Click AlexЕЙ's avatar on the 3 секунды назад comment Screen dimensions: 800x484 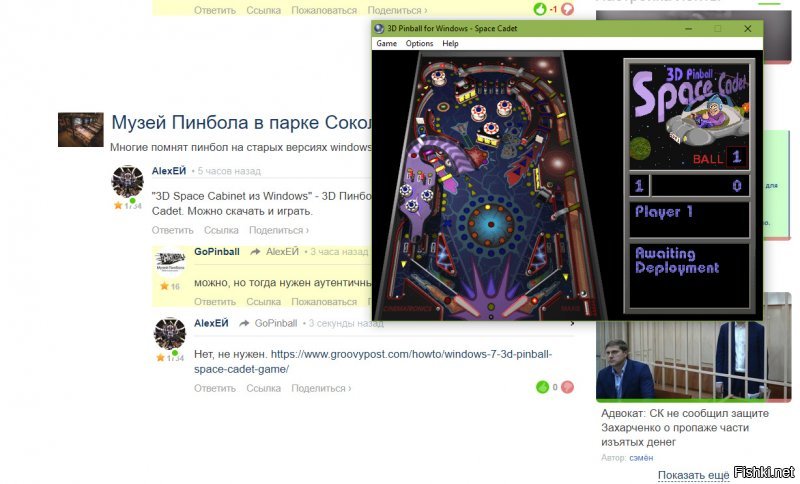tap(170, 334)
